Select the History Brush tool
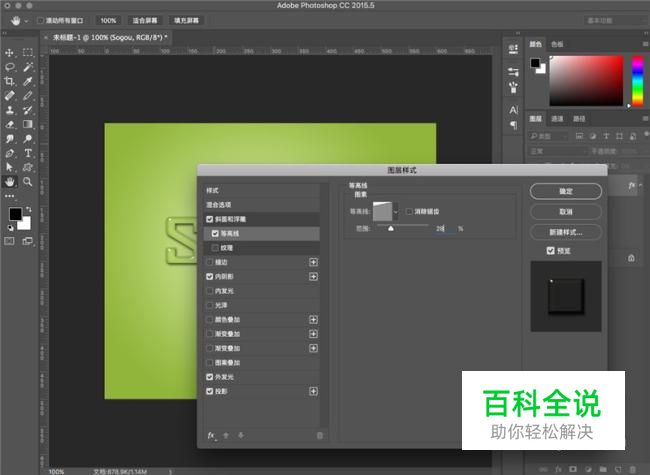Image resolution: width=650 pixels, height=475 pixels. [x=28, y=110]
